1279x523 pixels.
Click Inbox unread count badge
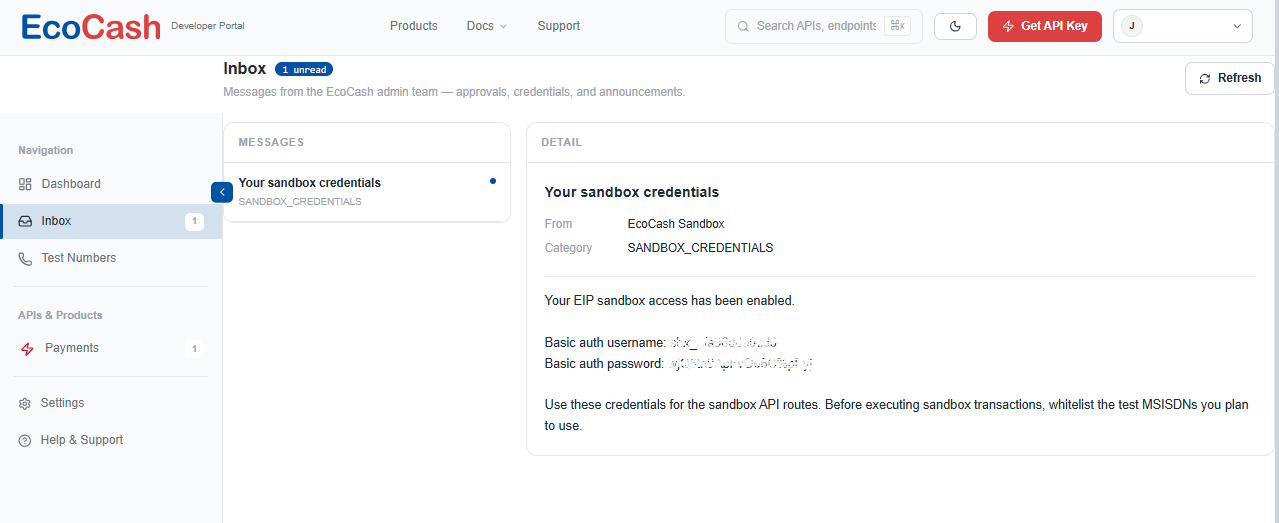[194, 222]
